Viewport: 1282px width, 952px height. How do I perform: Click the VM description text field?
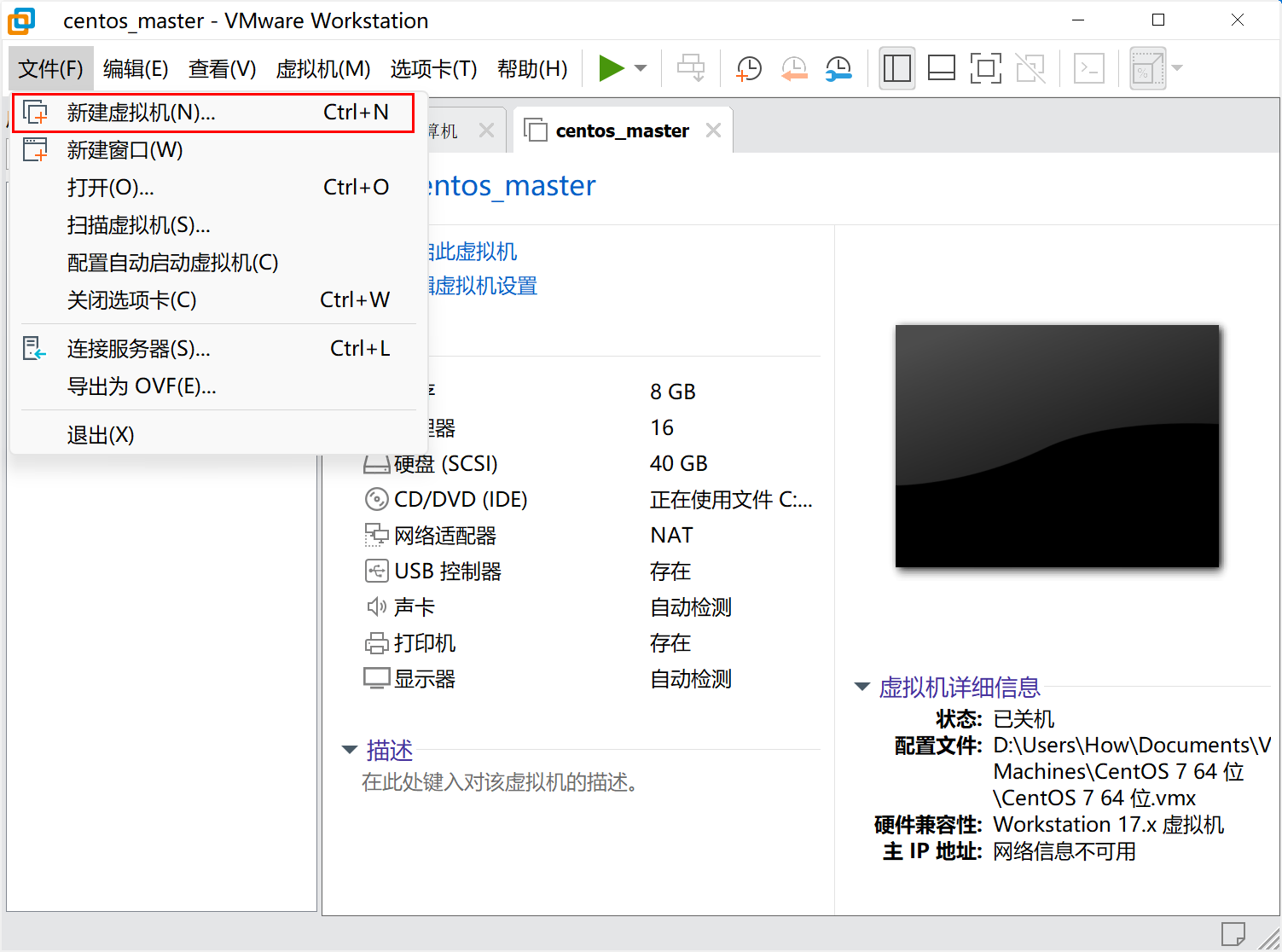point(501,782)
